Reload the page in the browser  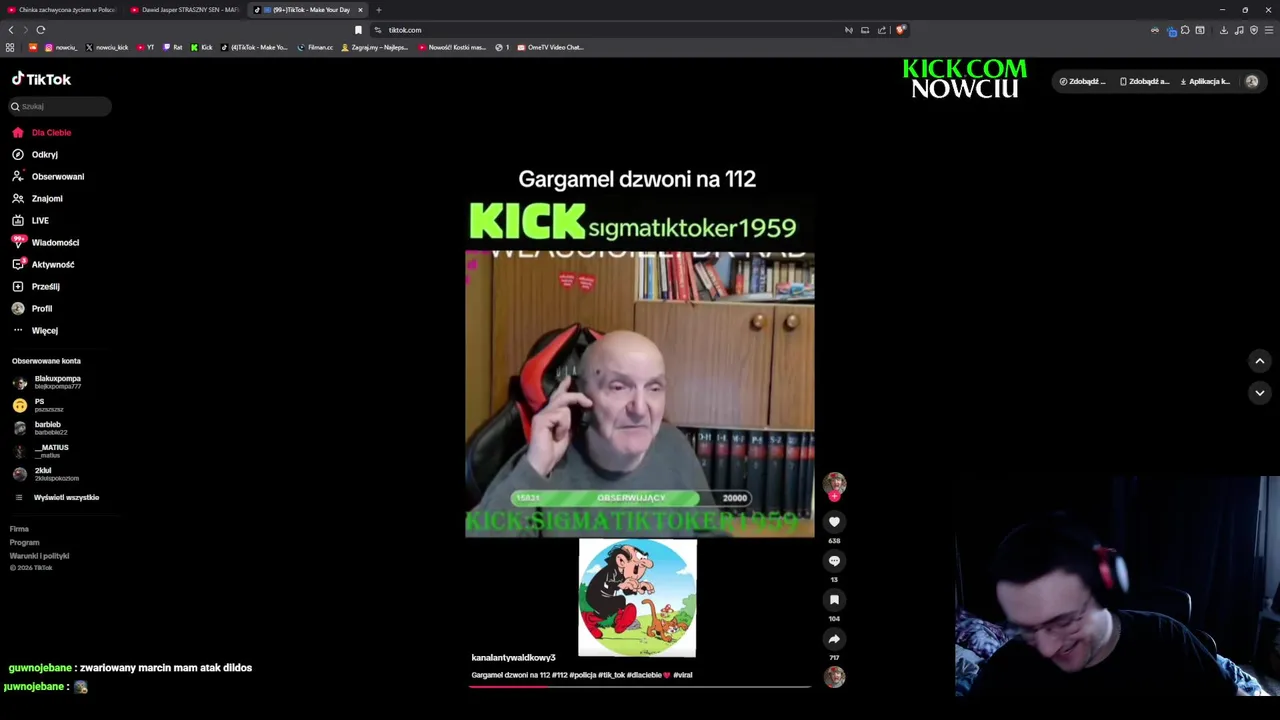click(x=41, y=30)
